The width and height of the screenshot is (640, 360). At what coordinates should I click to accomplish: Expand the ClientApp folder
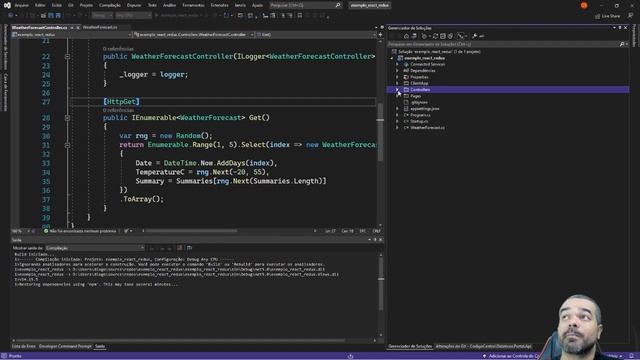397,83
